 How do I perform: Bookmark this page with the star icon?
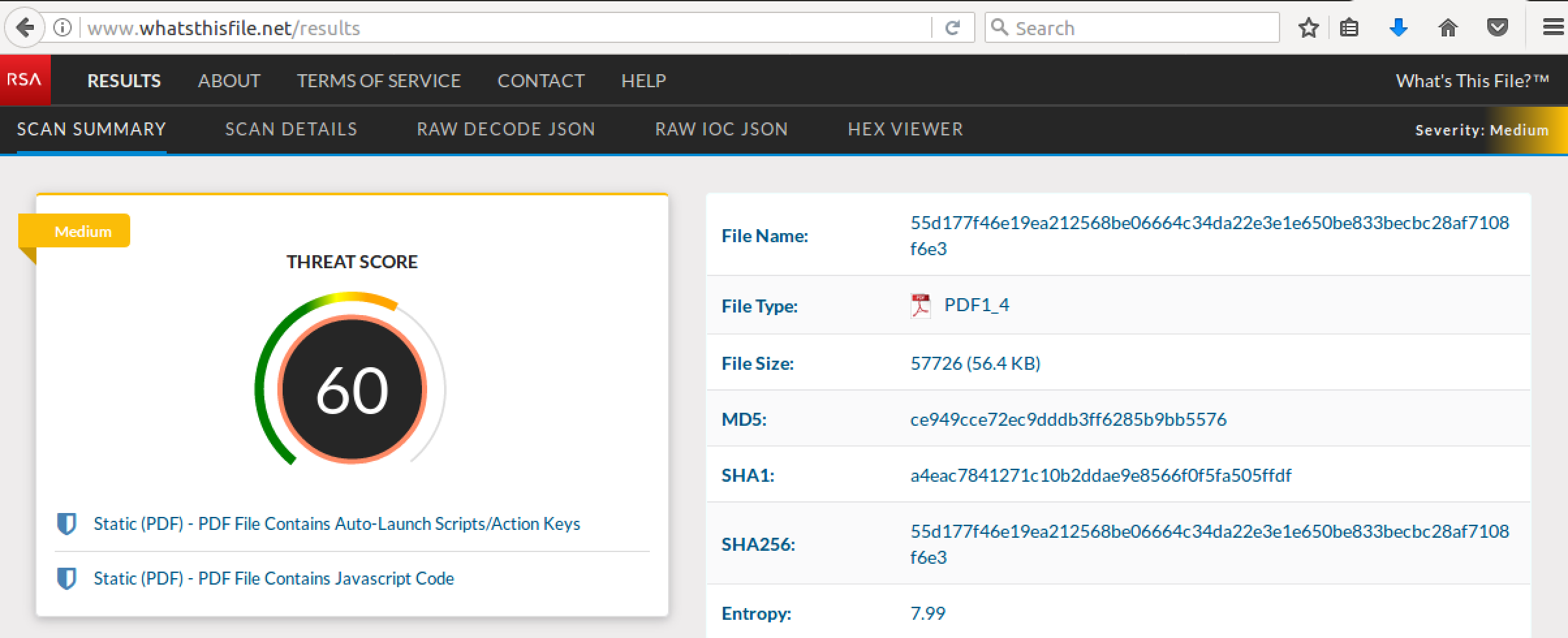pos(1308,28)
